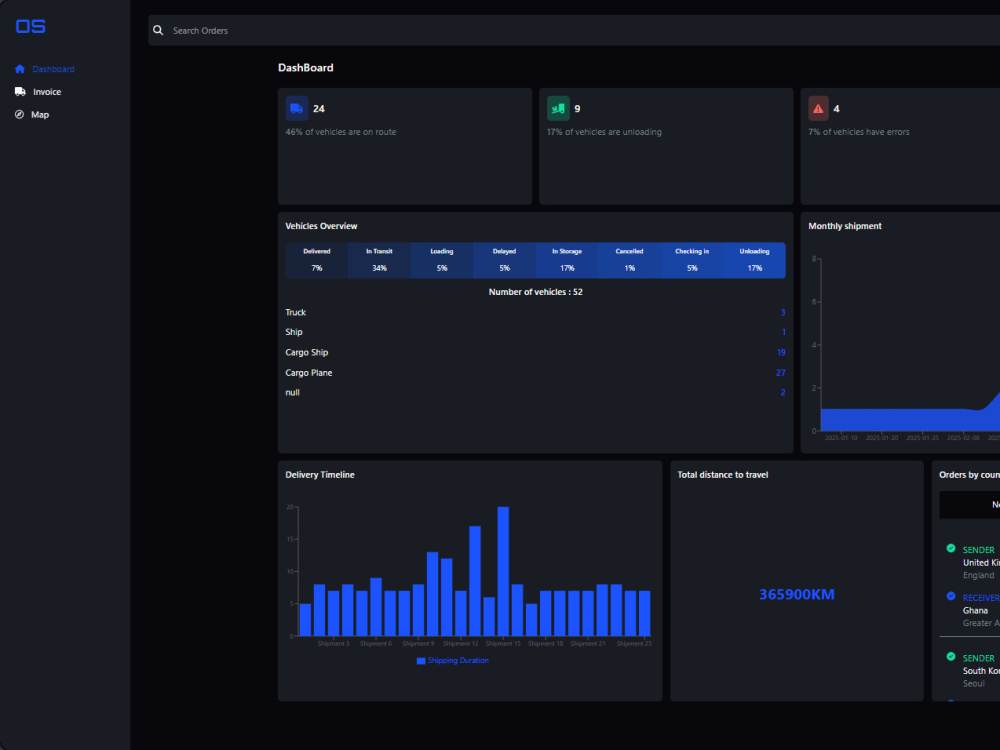Click the blue RECEIVER check icon
1000x750 pixels.
point(951,596)
